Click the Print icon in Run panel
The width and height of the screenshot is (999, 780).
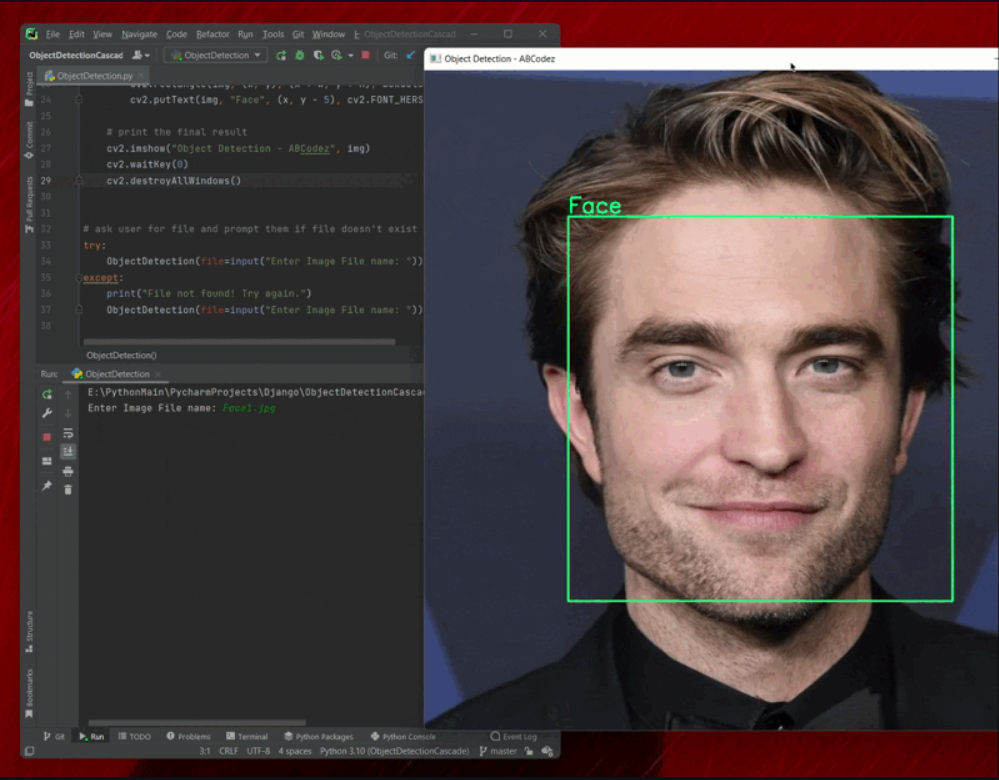coord(68,471)
